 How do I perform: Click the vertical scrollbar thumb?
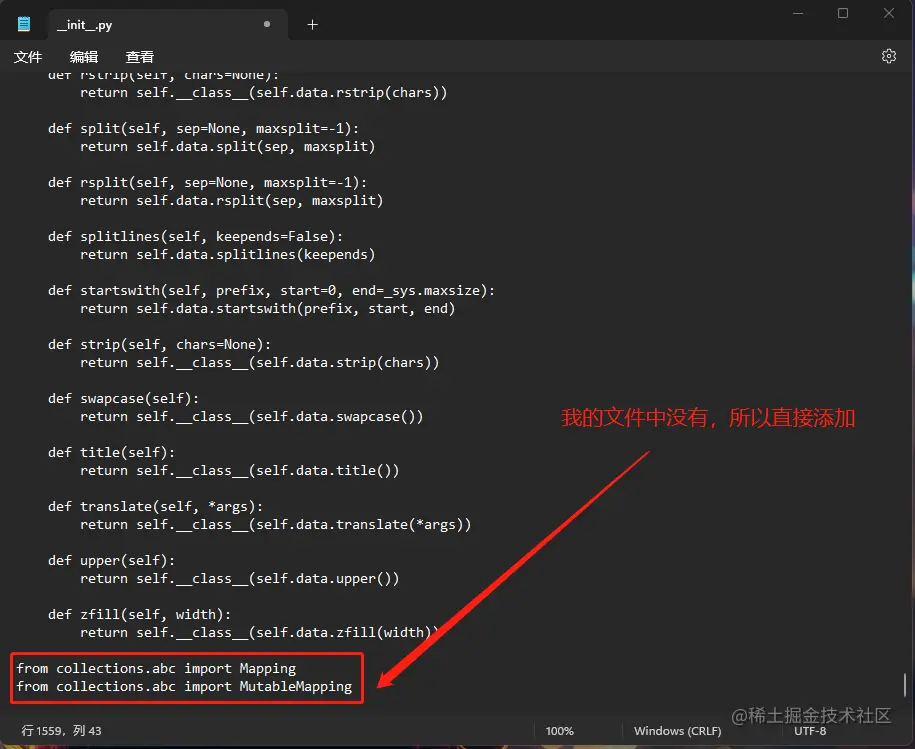[x=905, y=685]
